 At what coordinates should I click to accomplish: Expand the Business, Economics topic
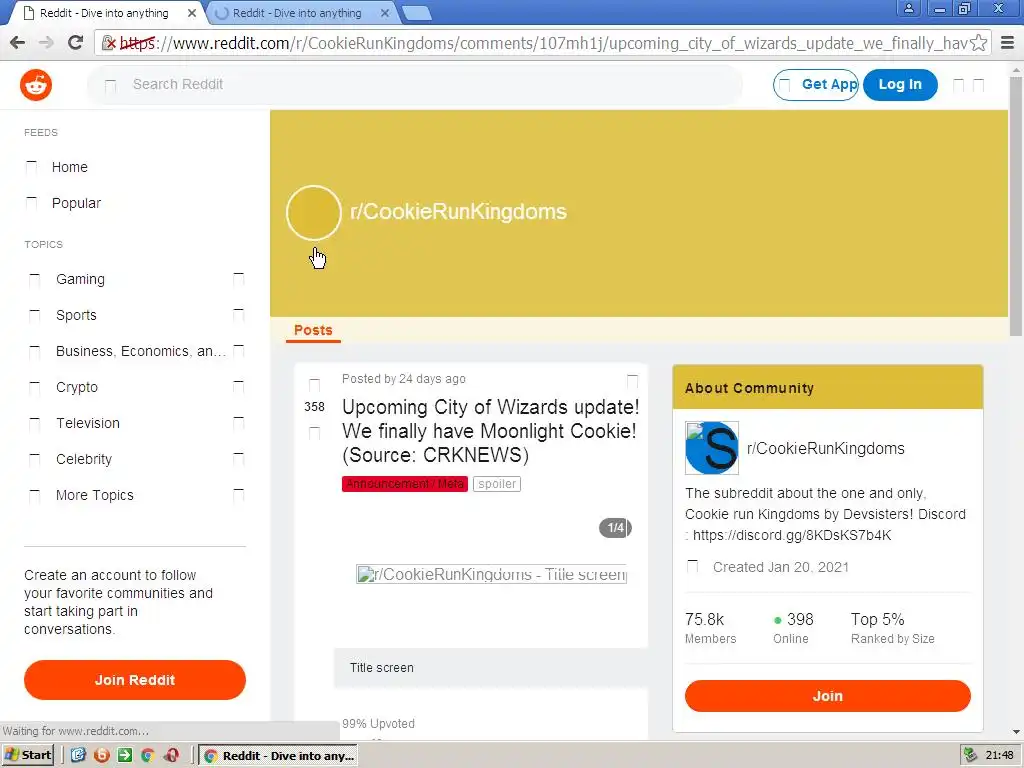pyautogui.click(x=238, y=351)
